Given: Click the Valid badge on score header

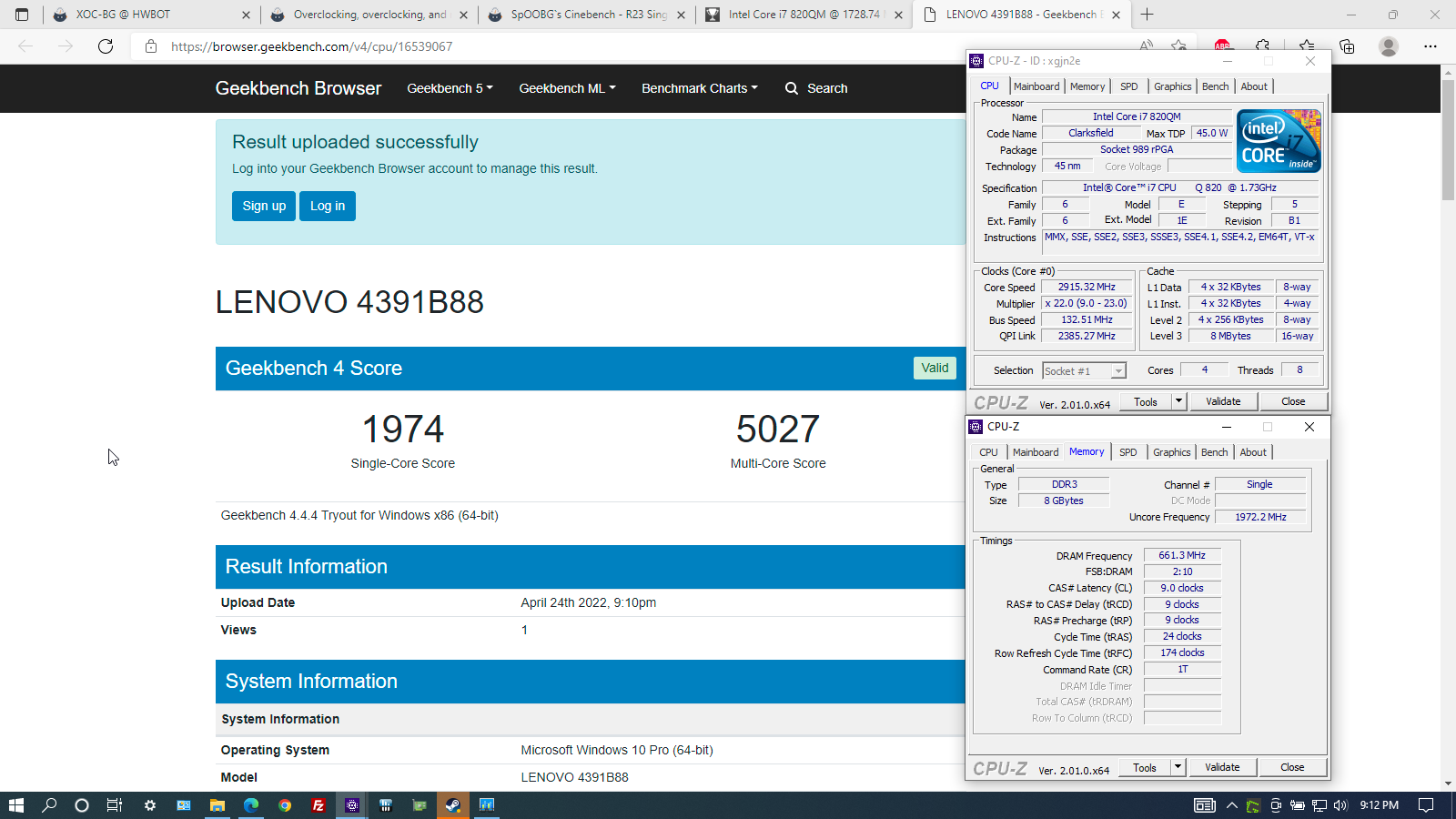Looking at the screenshot, I should click(935, 368).
